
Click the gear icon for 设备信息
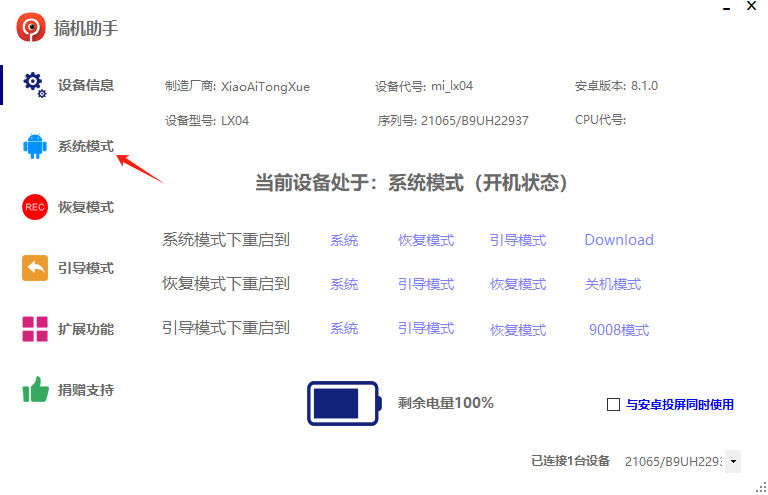(35, 86)
